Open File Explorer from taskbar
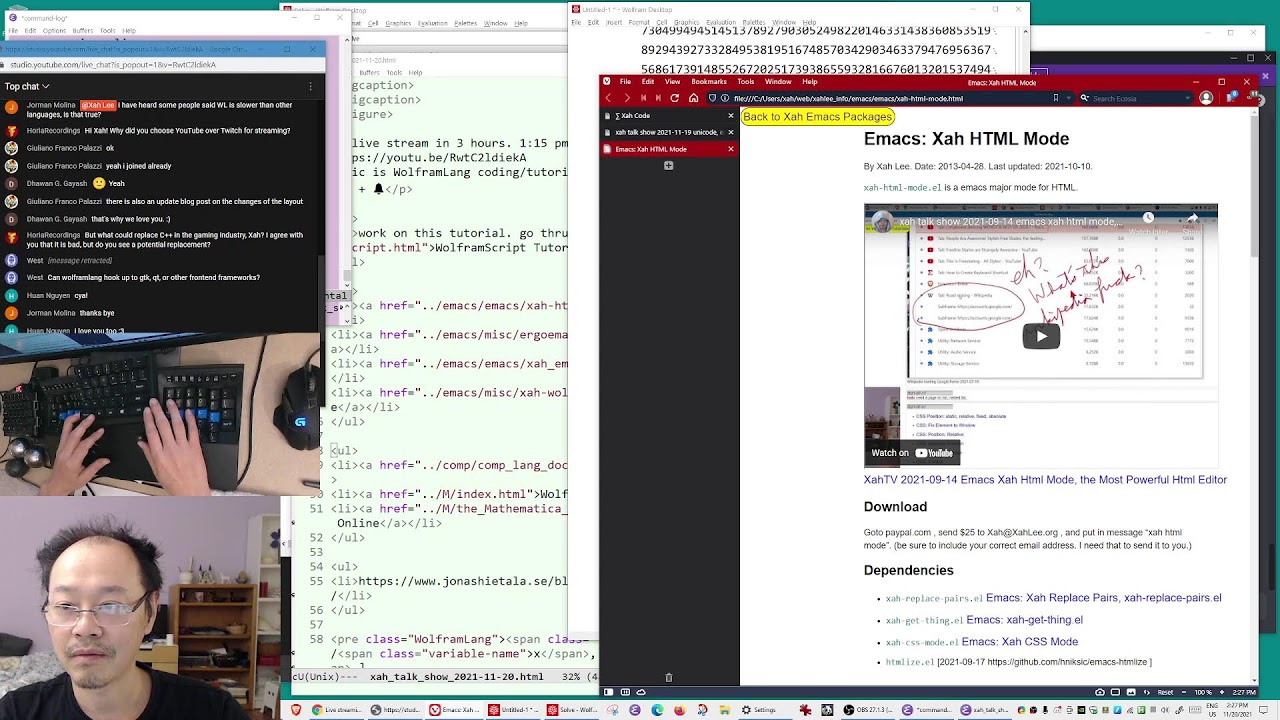This screenshot has width=1280, height=720. [724, 710]
